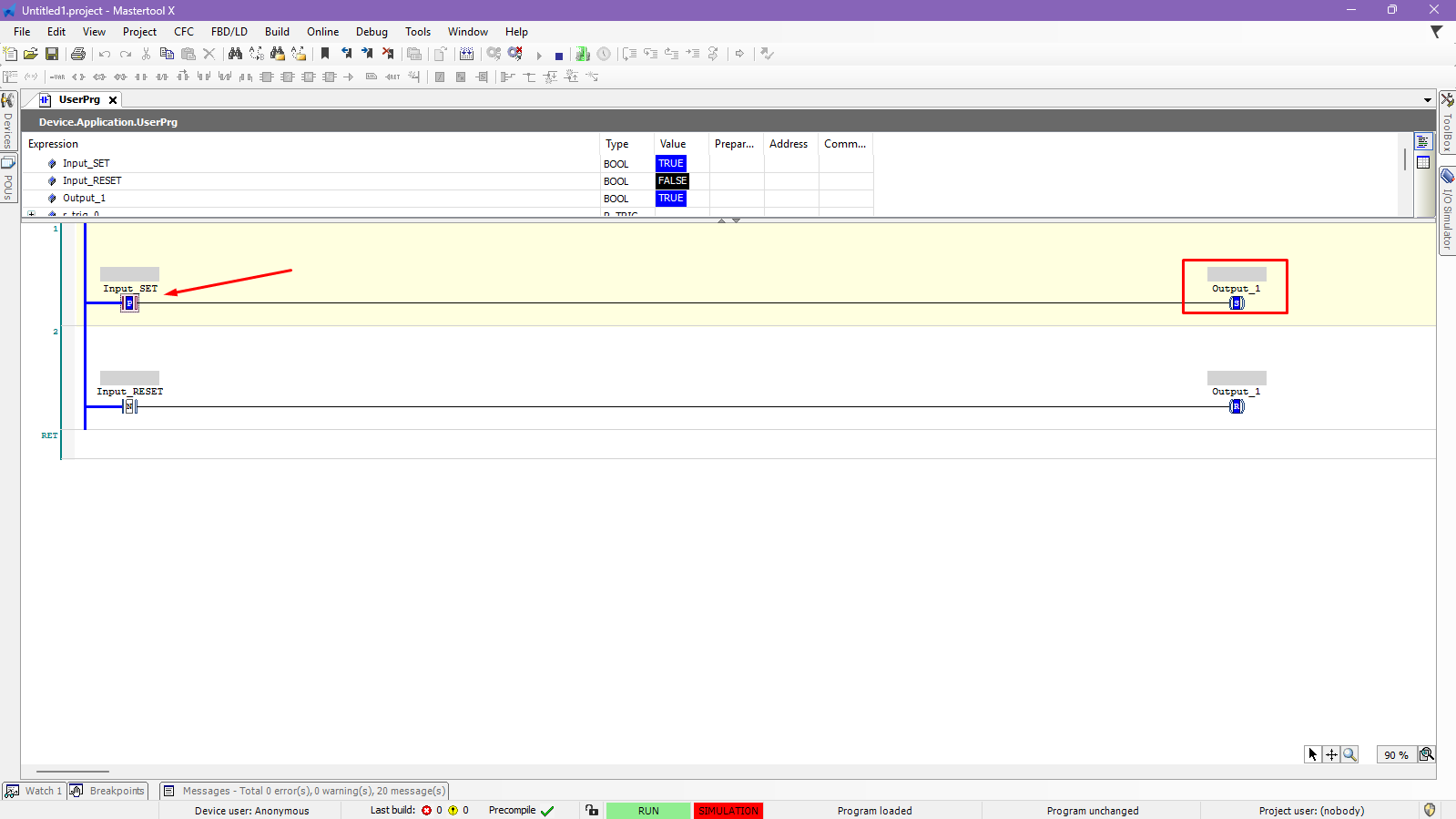Expand the r_trig_0 variable row
1456x819 pixels.
pyautogui.click(x=32, y=214)
